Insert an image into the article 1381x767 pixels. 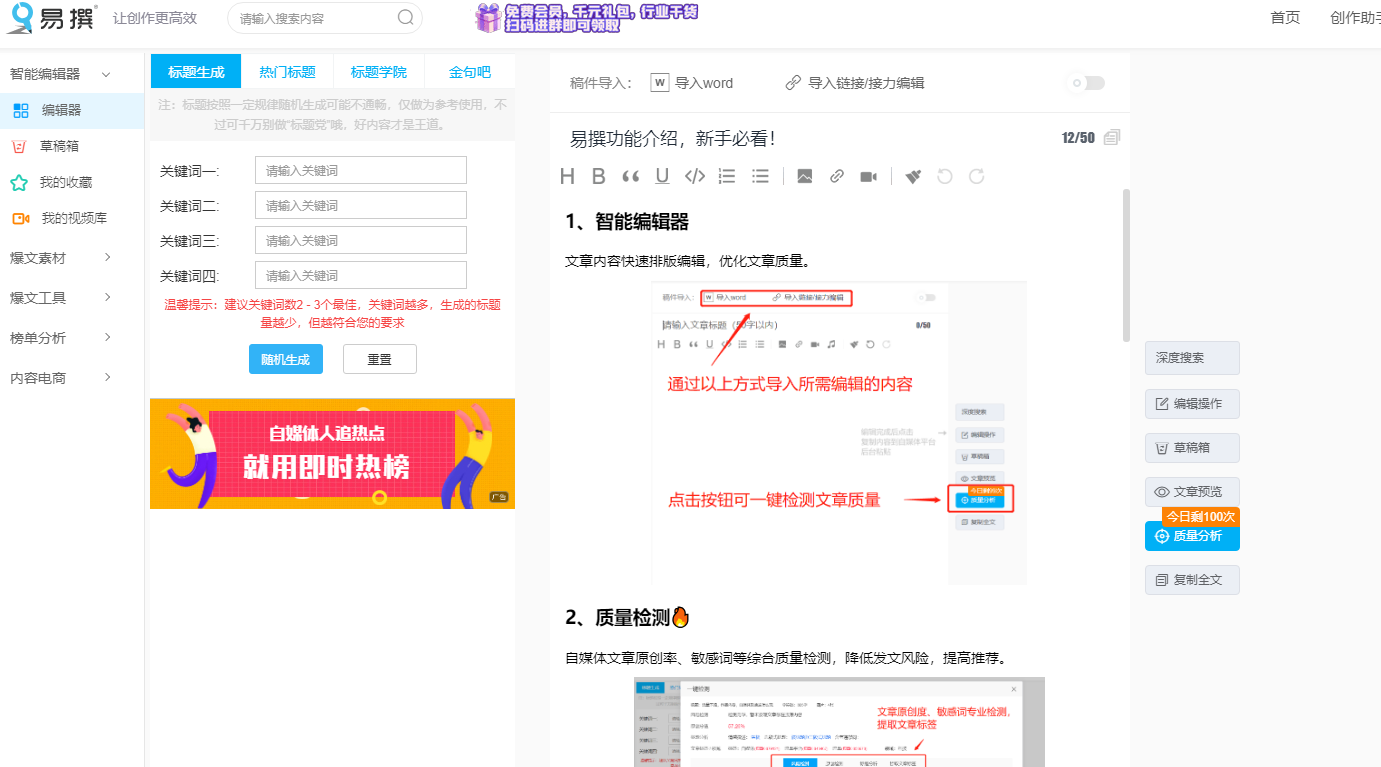[x=804, y=176]
